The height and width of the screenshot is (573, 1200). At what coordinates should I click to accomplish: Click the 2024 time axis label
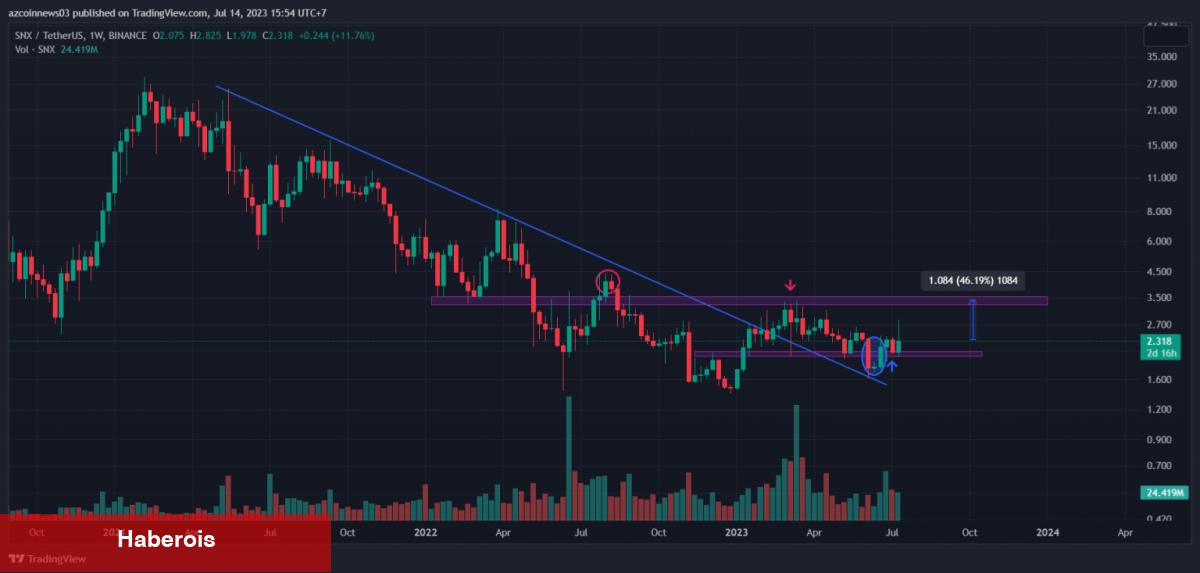click(1048, 533)
